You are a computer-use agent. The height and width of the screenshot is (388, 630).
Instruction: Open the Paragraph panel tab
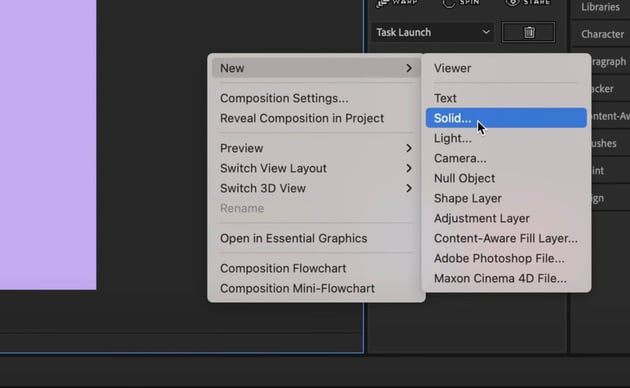click(609, 62)
